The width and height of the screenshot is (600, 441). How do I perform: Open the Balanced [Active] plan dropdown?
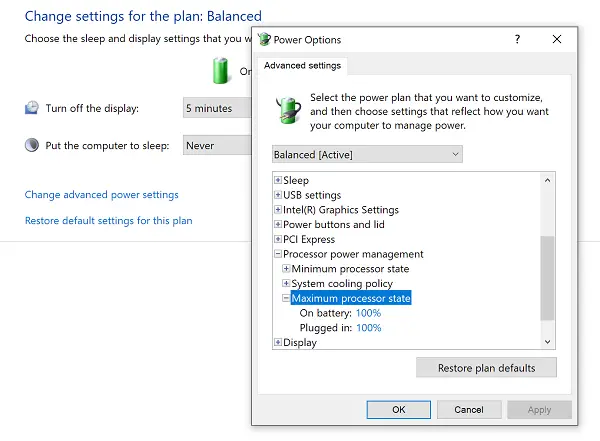point(367,154)
